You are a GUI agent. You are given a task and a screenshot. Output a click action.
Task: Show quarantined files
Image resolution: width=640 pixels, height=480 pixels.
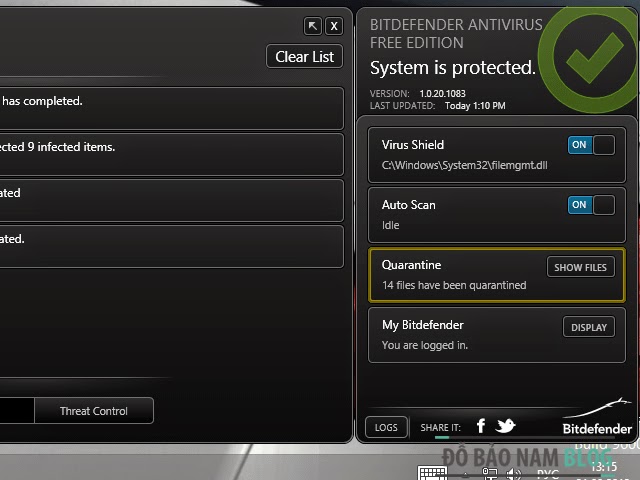[x=580, y=267]
